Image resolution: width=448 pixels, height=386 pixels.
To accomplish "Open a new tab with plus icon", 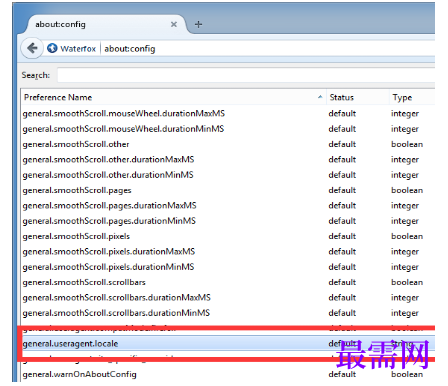I will [x=198, y=24].
